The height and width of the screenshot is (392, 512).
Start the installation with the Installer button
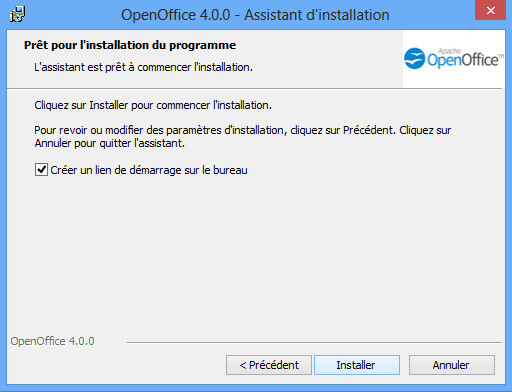click(357, 365)
